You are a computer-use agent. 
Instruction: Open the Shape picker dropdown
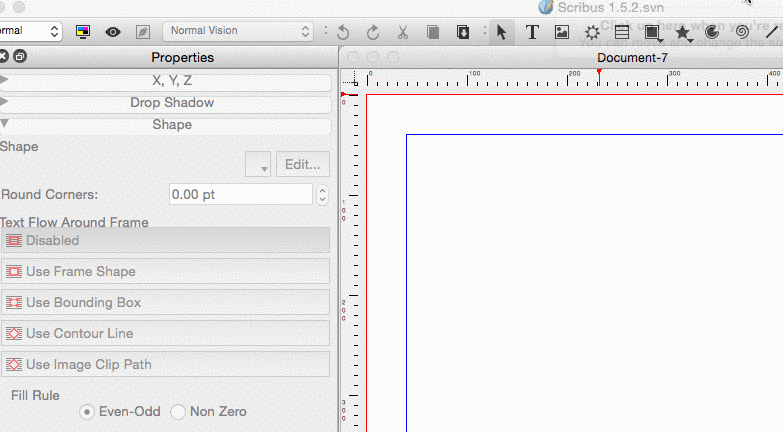[257, 165]
